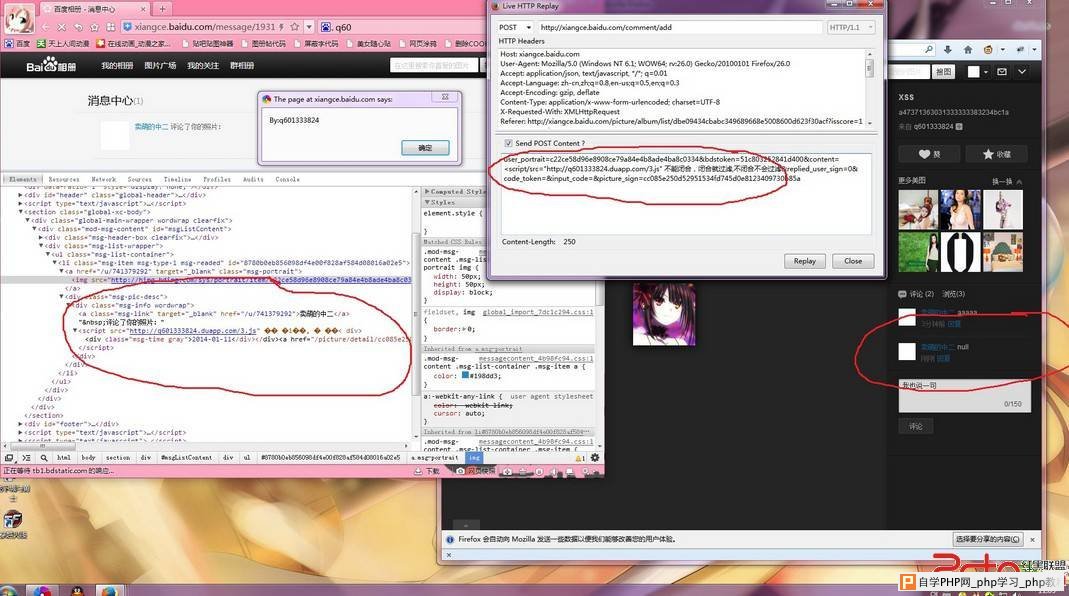Click the browser back arrow icon
This screenshot has height=596, width=1069.
click(45, 27)
